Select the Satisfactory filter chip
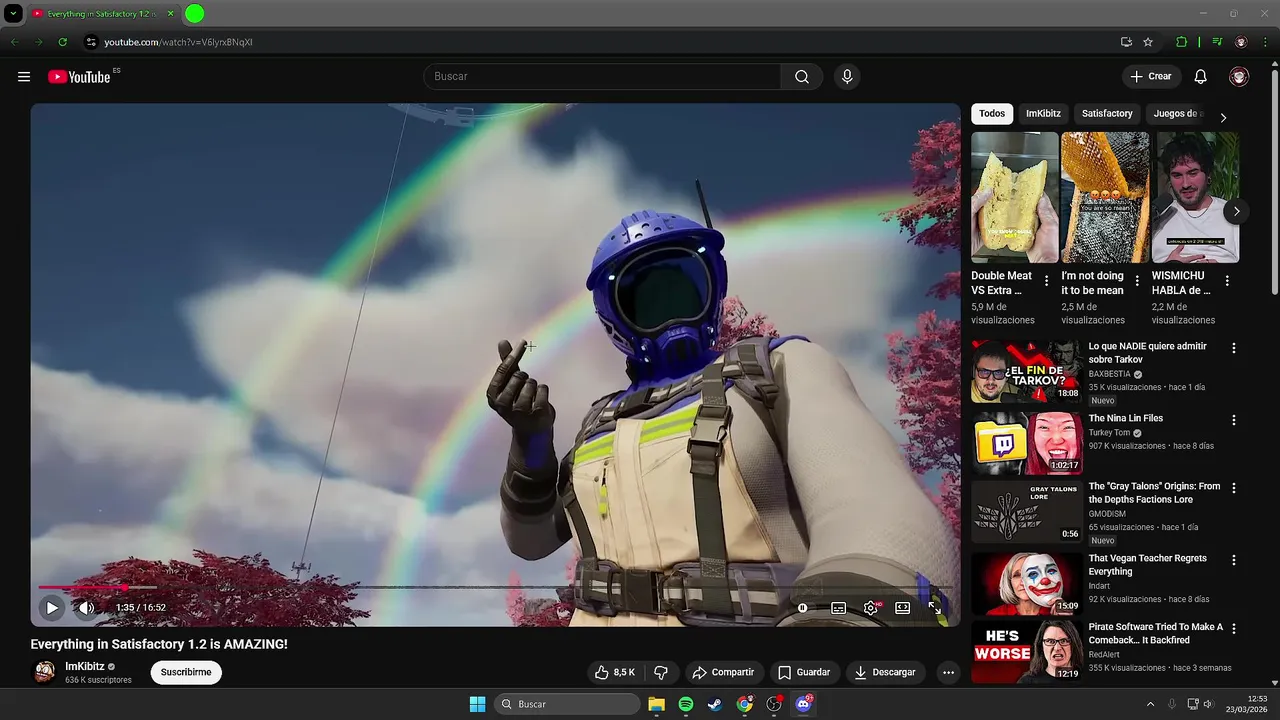This screenshot has width=1280, height=720. 1107,114
